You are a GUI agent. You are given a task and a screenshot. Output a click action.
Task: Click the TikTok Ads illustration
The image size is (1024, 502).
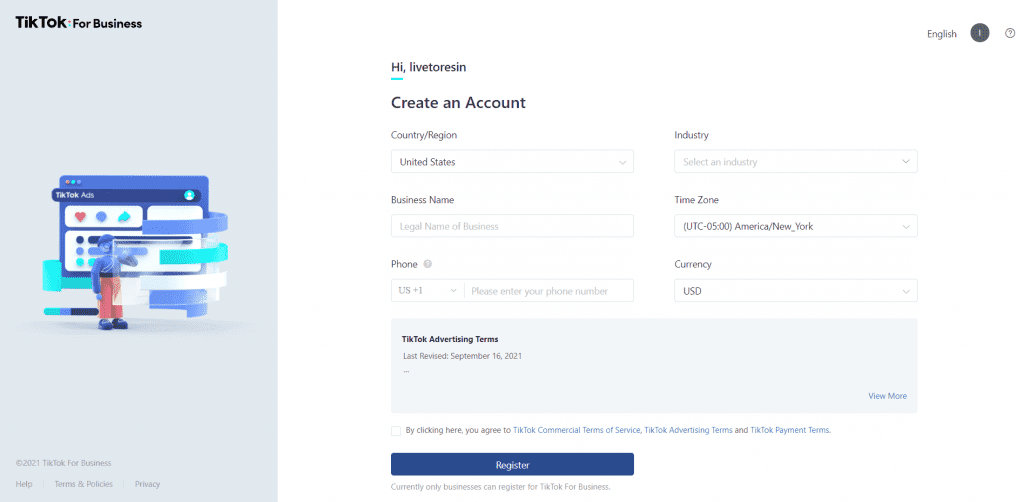(135, 251)
